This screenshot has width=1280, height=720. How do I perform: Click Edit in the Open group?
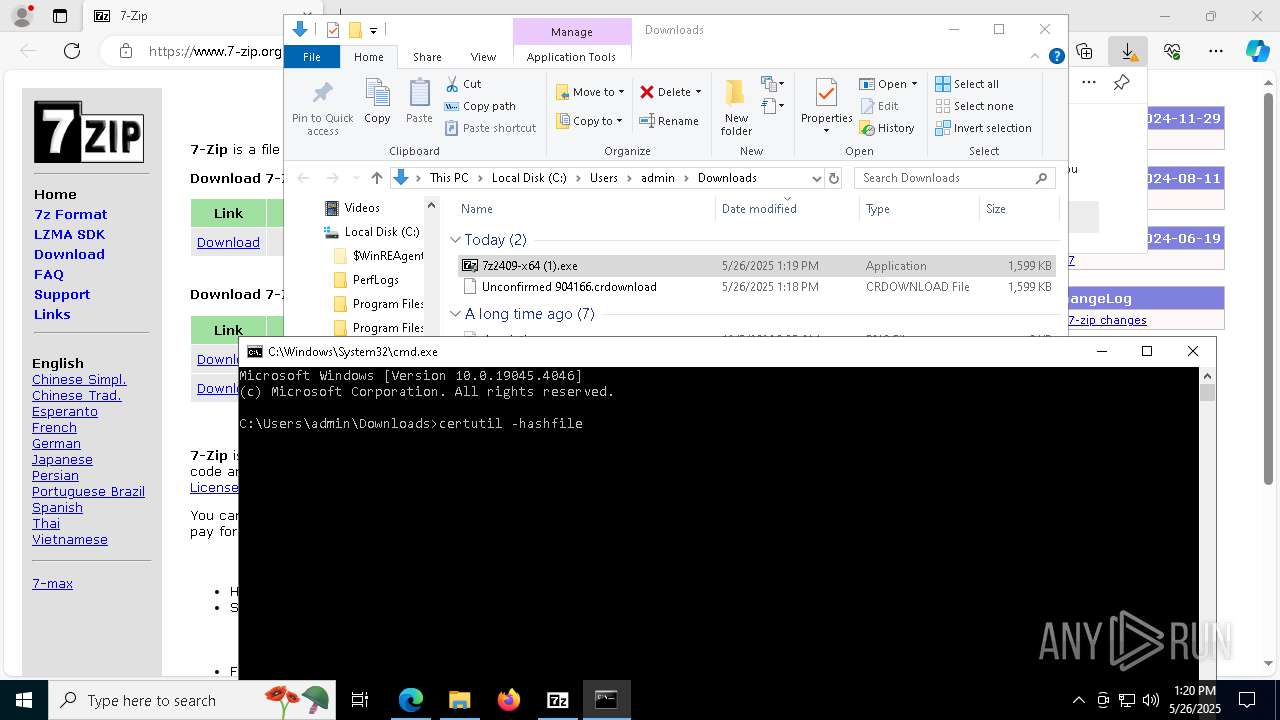pos(879,106)
